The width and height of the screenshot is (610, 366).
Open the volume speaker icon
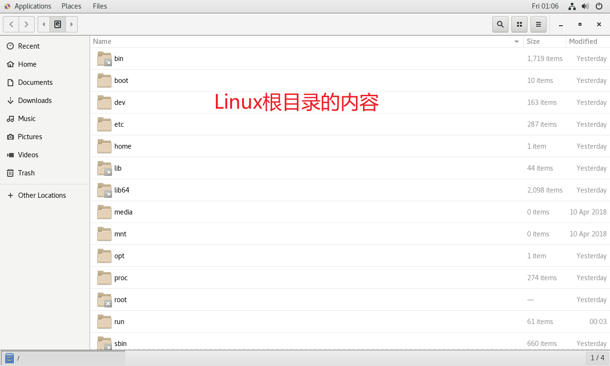[585, 6]
